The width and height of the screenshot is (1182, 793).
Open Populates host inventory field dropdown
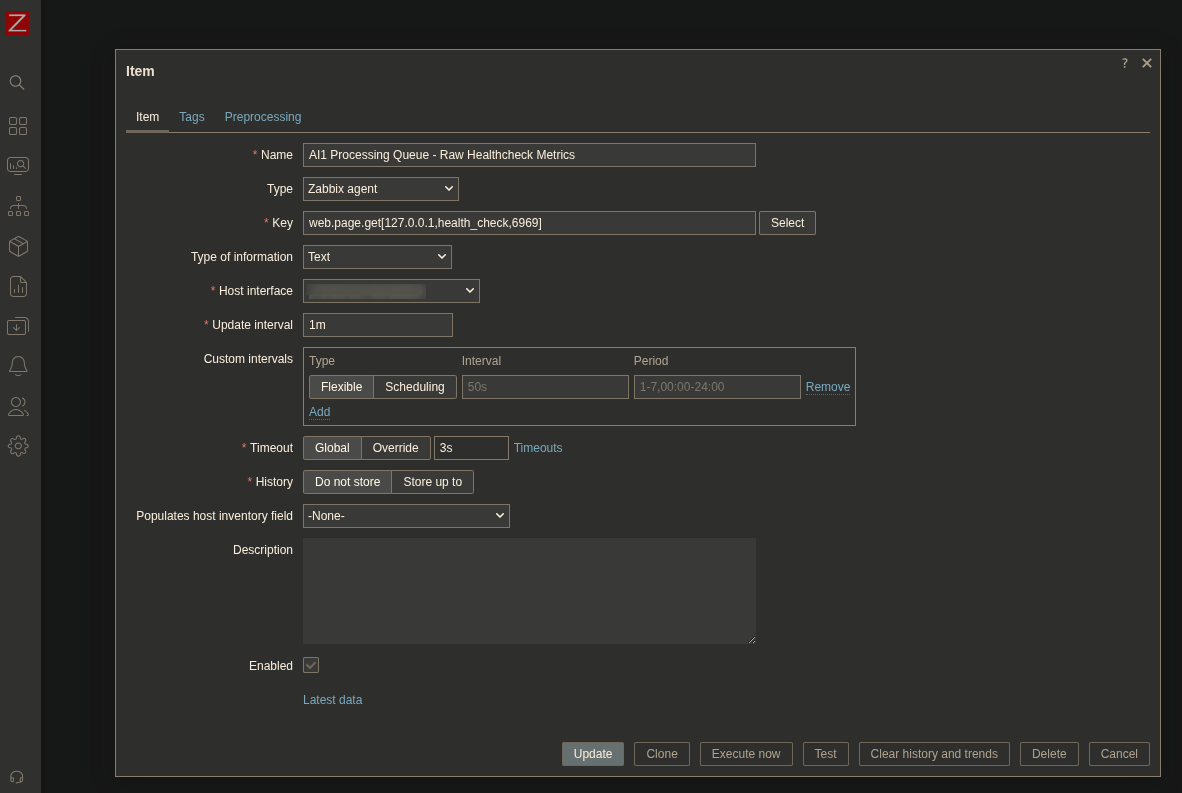click(406, 516)
